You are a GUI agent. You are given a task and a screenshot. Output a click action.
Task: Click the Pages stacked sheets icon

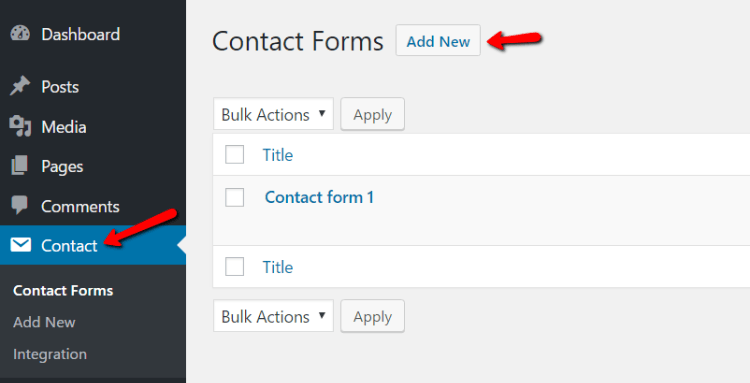[x=20, y=166]
